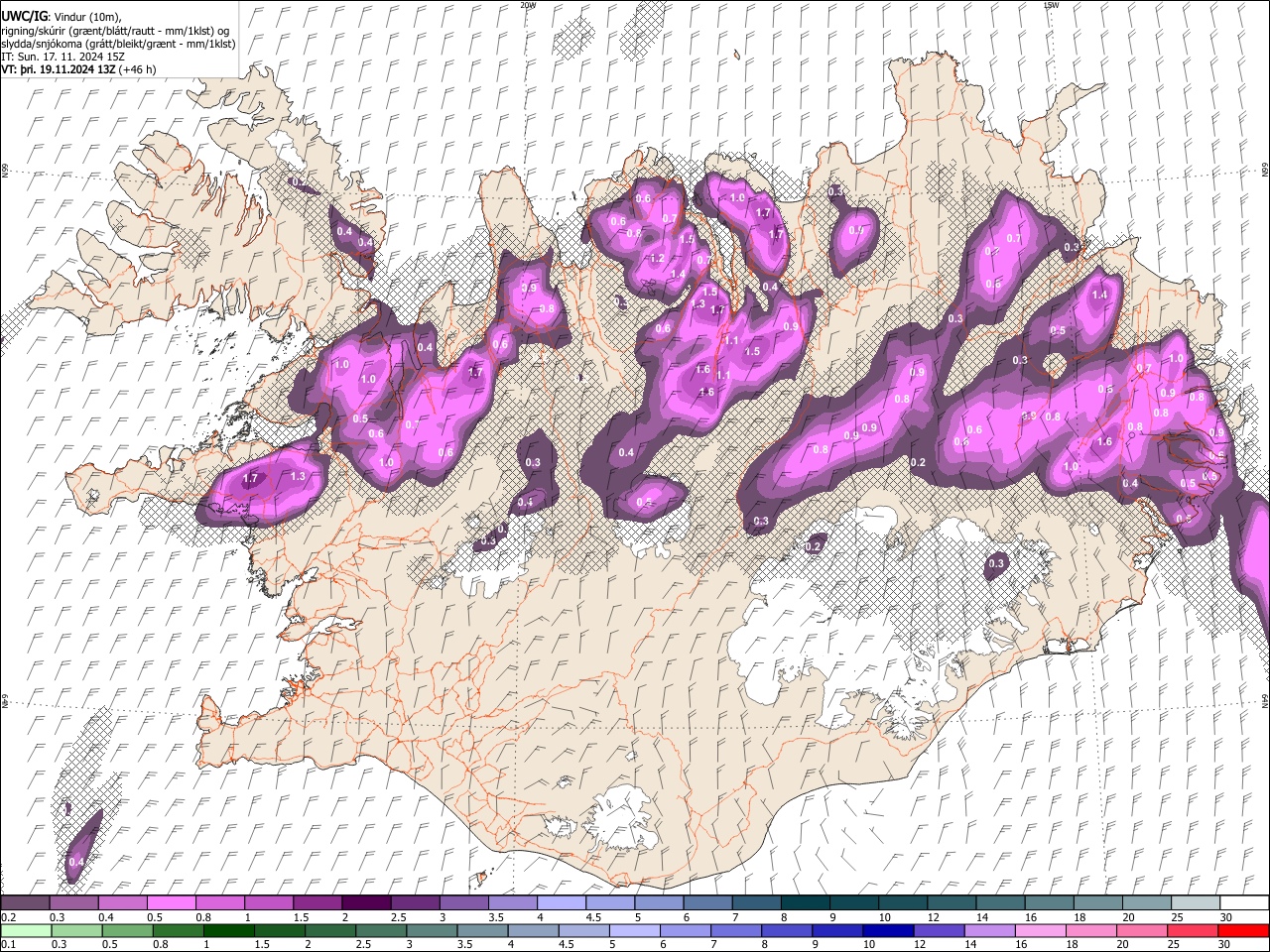Click the '15W' longitude label on the map border

(x=1052, y=5)
